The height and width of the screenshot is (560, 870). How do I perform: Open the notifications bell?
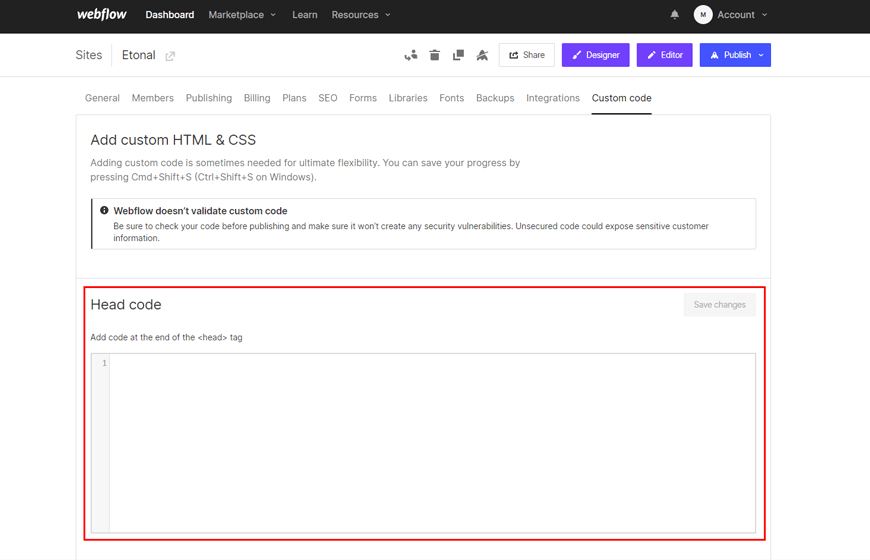pyautogui.click(x=674, y=15)
